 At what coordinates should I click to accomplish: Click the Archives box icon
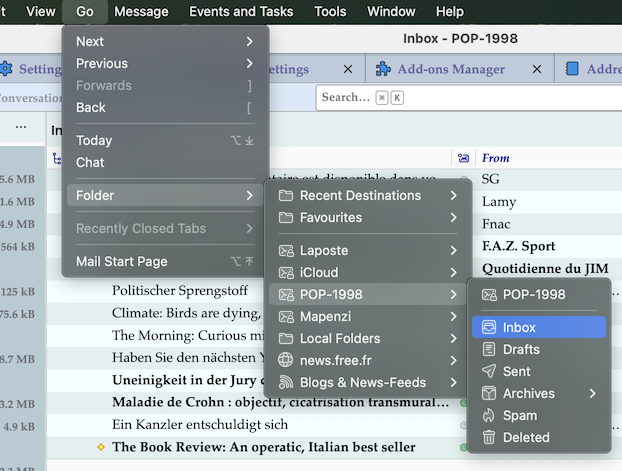(489, 394)
